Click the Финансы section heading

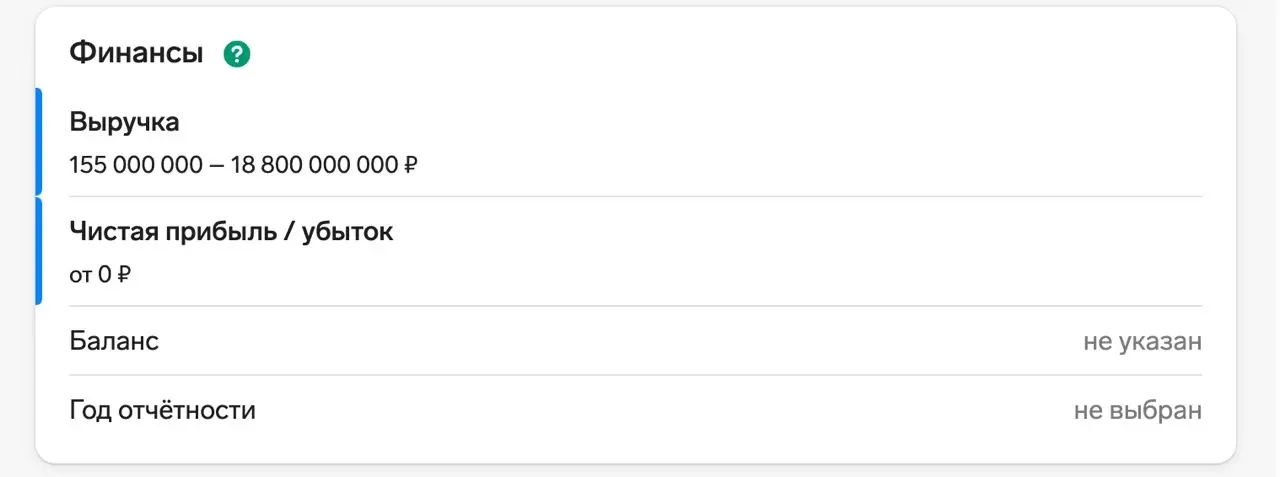[x=136, y=54]
